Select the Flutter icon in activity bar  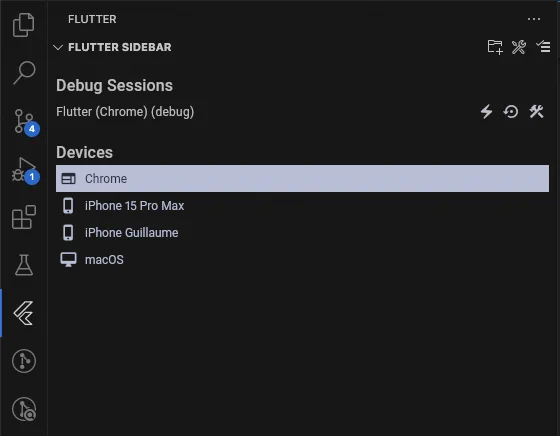[x=24, y=313]
